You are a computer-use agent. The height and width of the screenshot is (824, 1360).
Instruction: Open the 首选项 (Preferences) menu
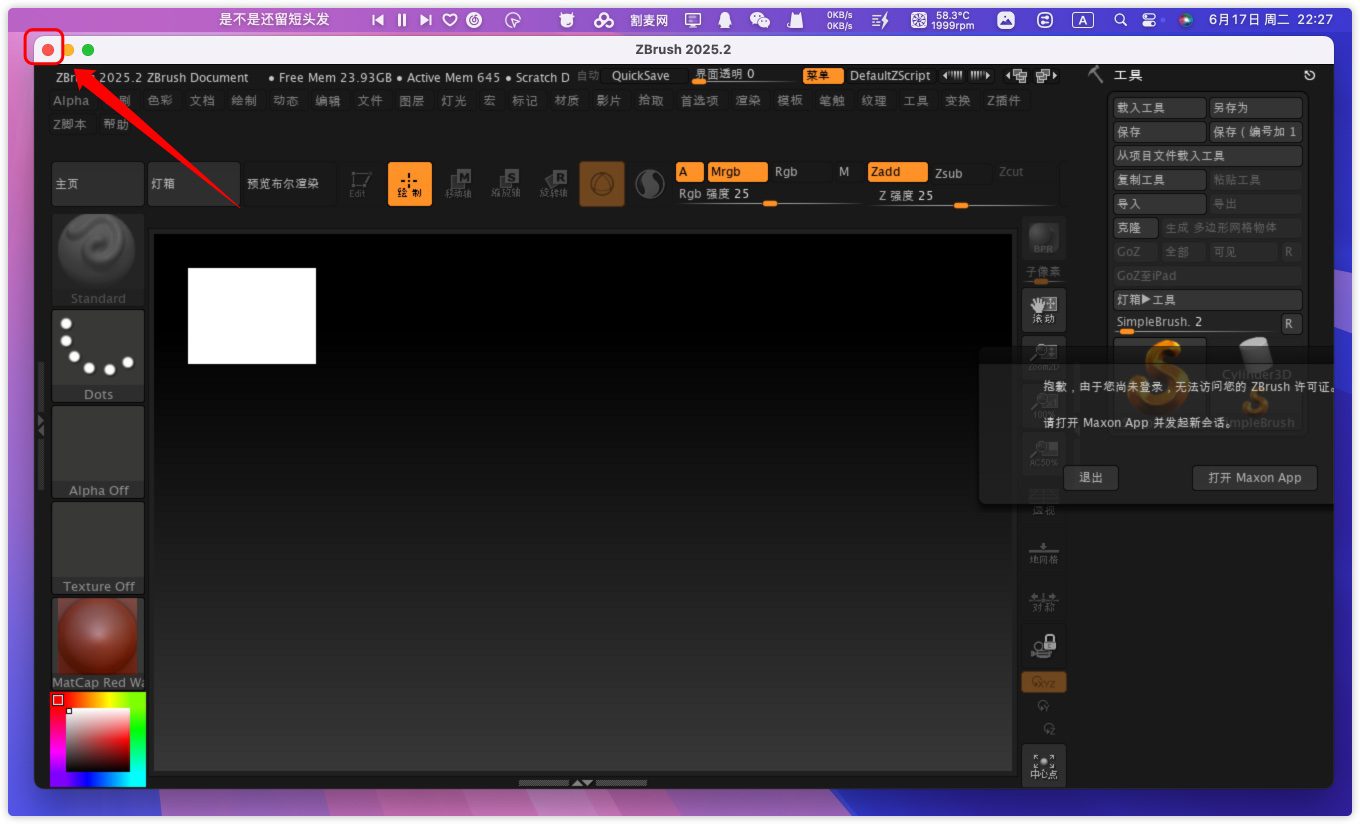[x=699, y=101]
